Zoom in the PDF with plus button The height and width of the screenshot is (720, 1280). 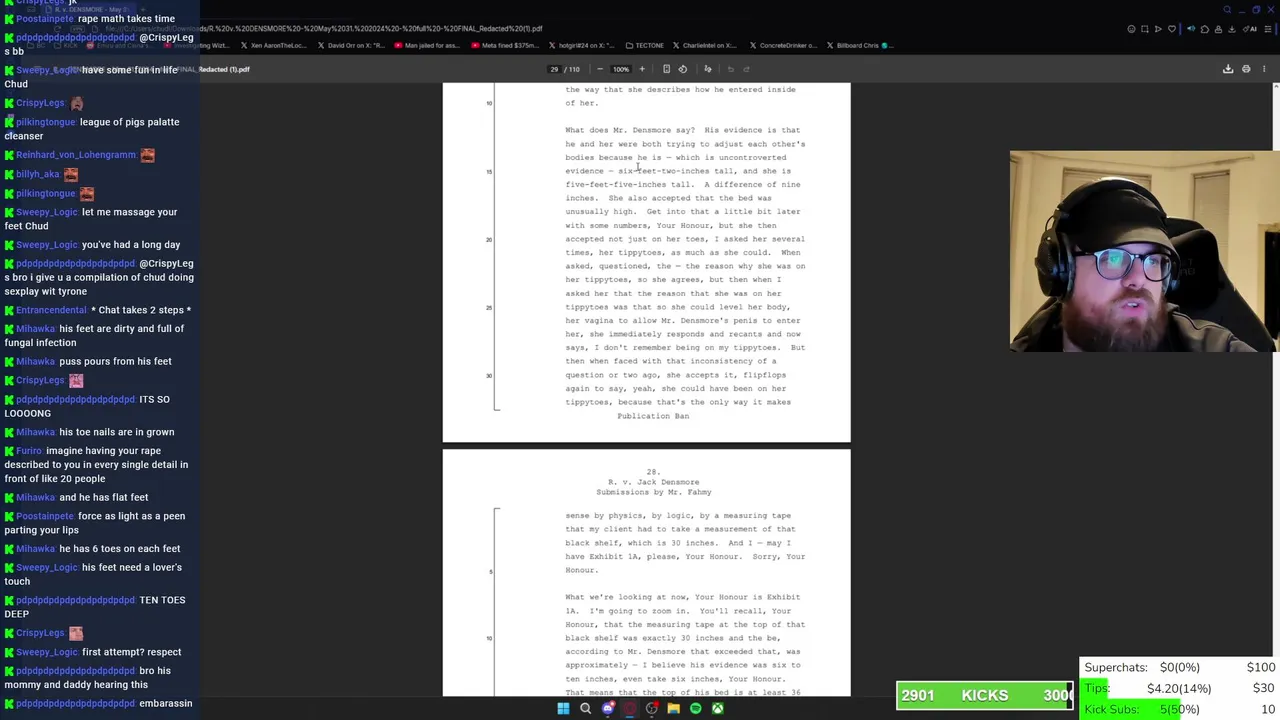click(642, 69)
